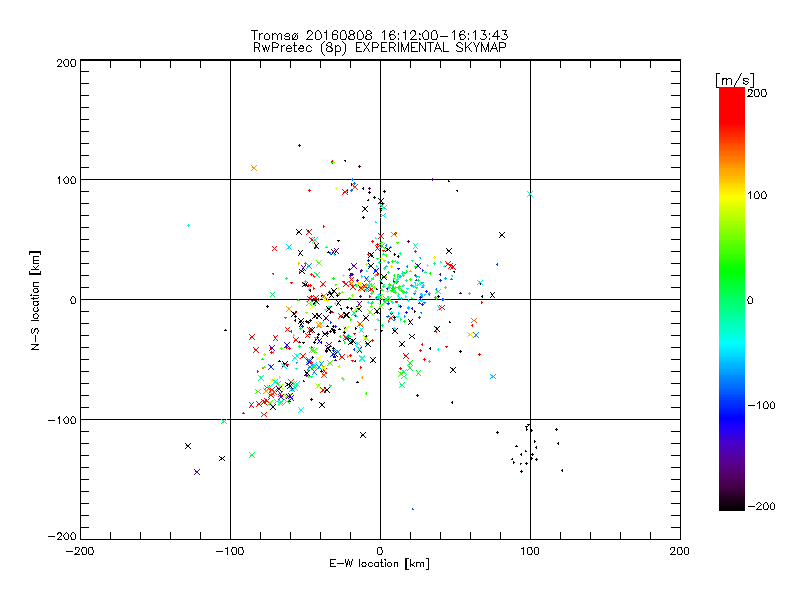Click tick label -100 on E-W axis

coord(230,551)
